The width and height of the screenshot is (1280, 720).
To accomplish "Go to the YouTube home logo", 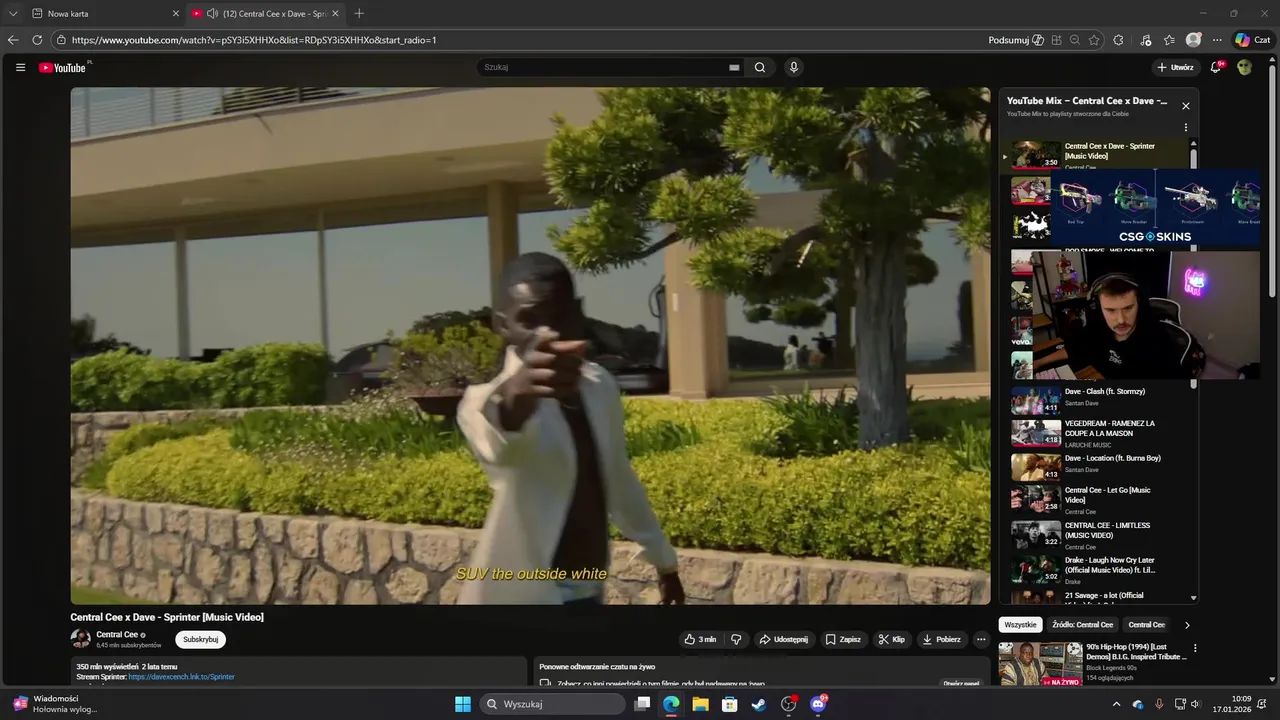I will coord(62,67).
